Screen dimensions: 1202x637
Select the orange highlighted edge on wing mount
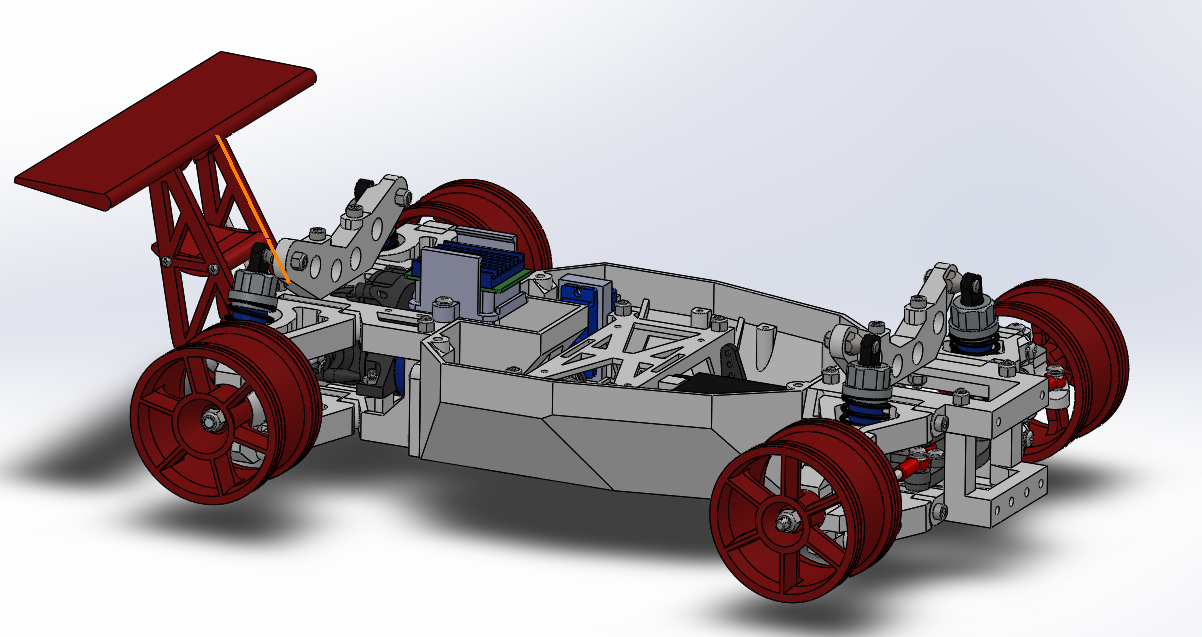252,207
